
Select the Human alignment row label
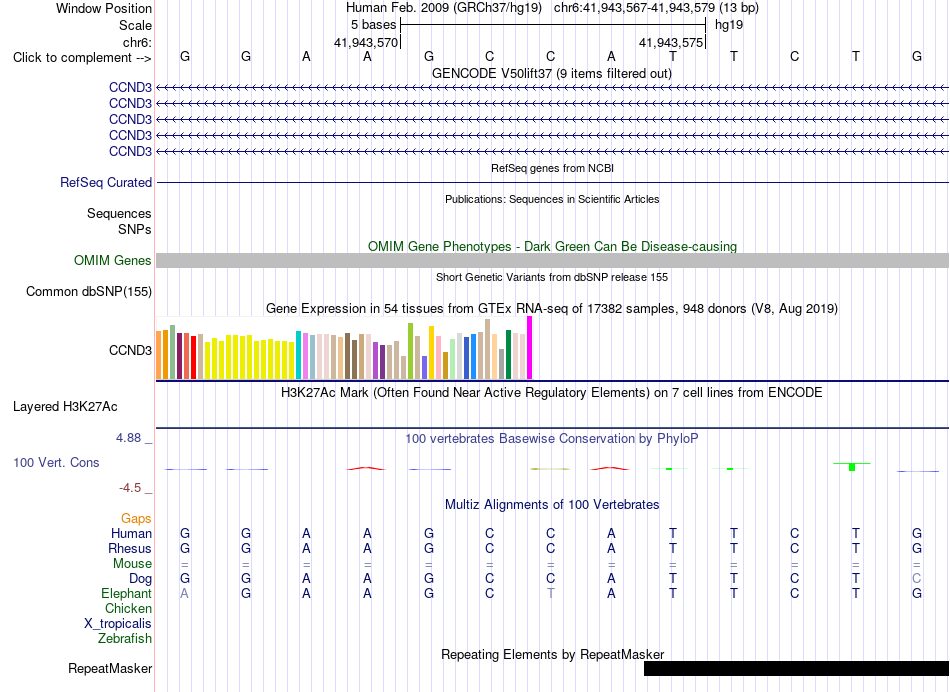coord(131,533)
